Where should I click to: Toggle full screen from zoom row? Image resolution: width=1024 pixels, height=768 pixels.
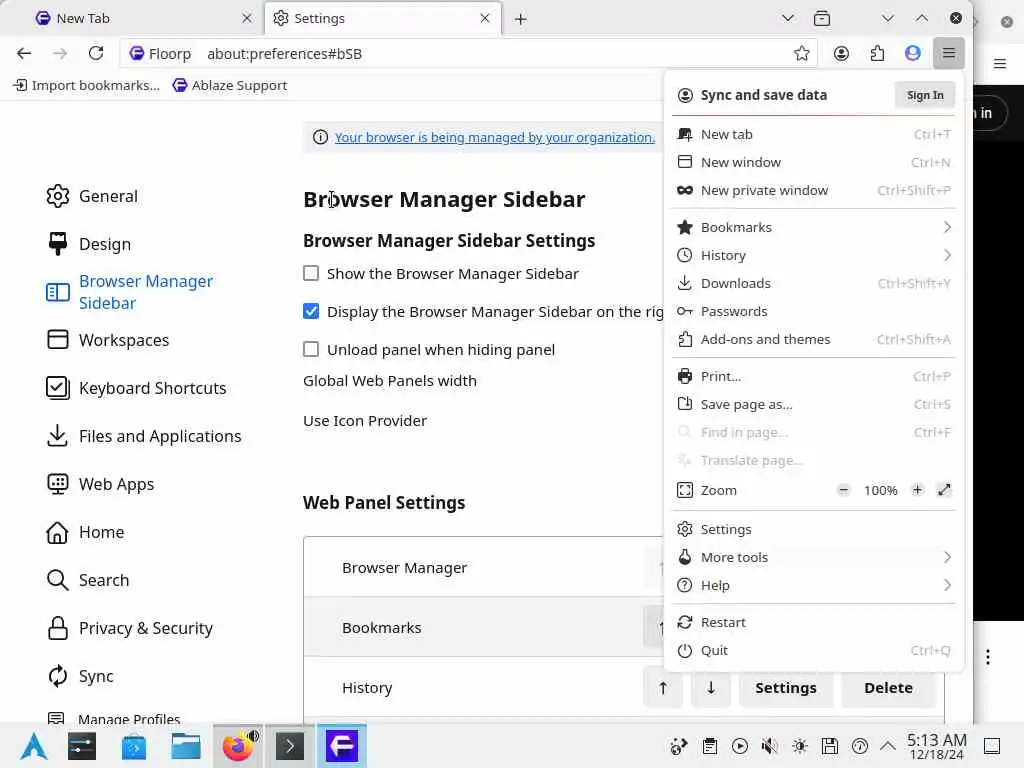point(944,490)
